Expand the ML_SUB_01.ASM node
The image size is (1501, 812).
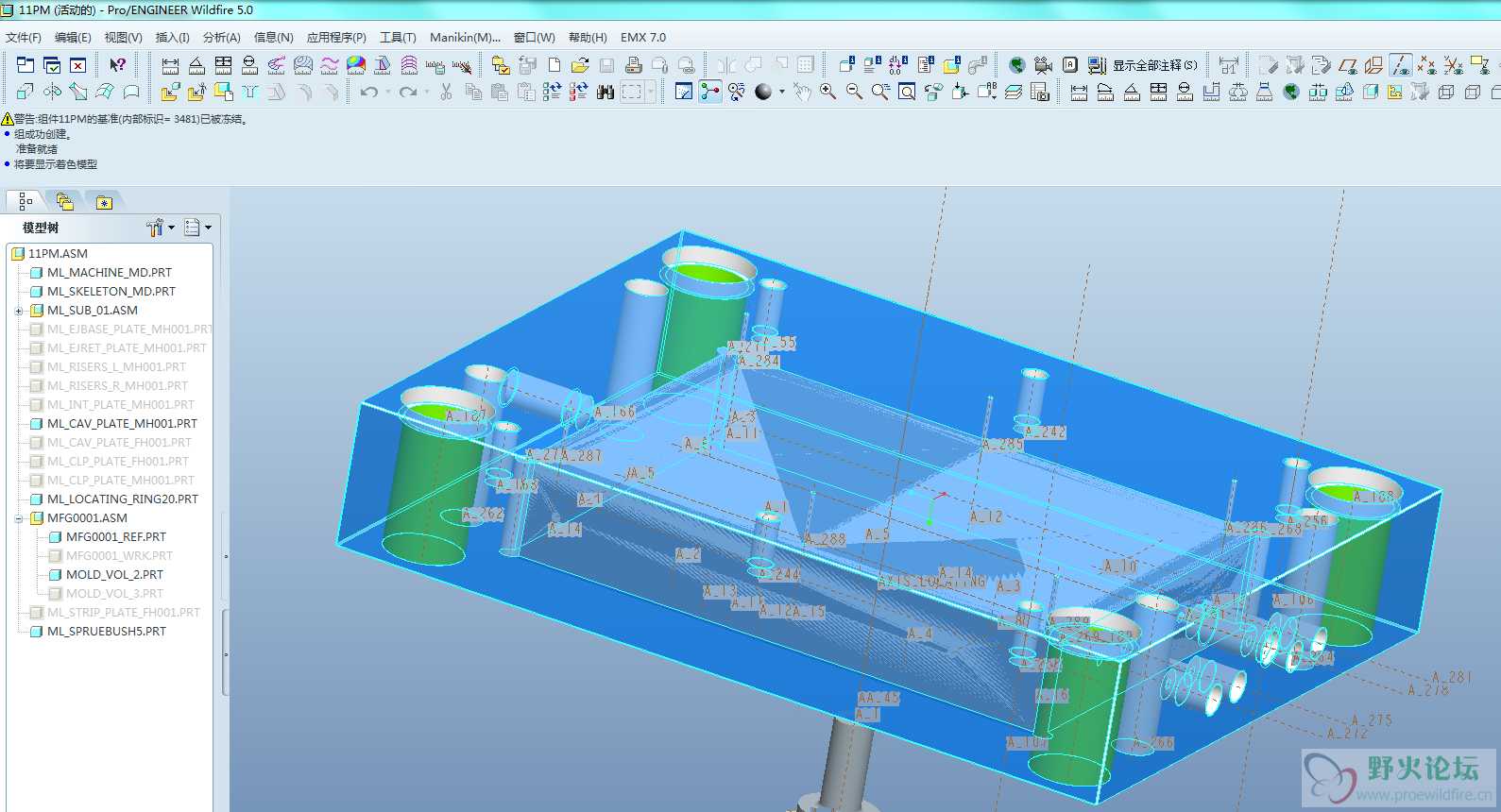(x=18, y=311)
